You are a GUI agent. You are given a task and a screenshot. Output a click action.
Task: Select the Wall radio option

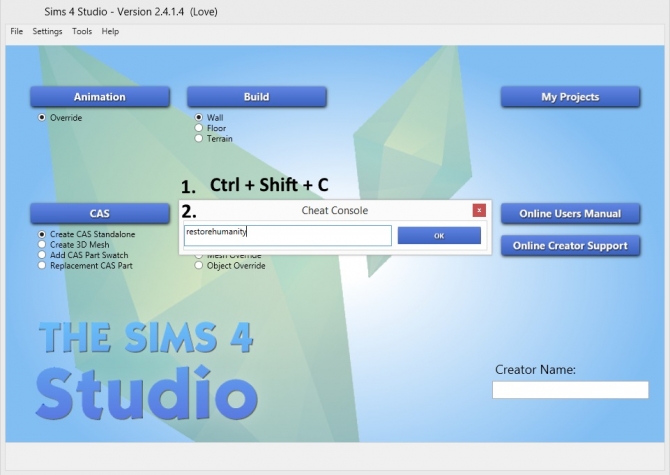(x=200, y=117)
